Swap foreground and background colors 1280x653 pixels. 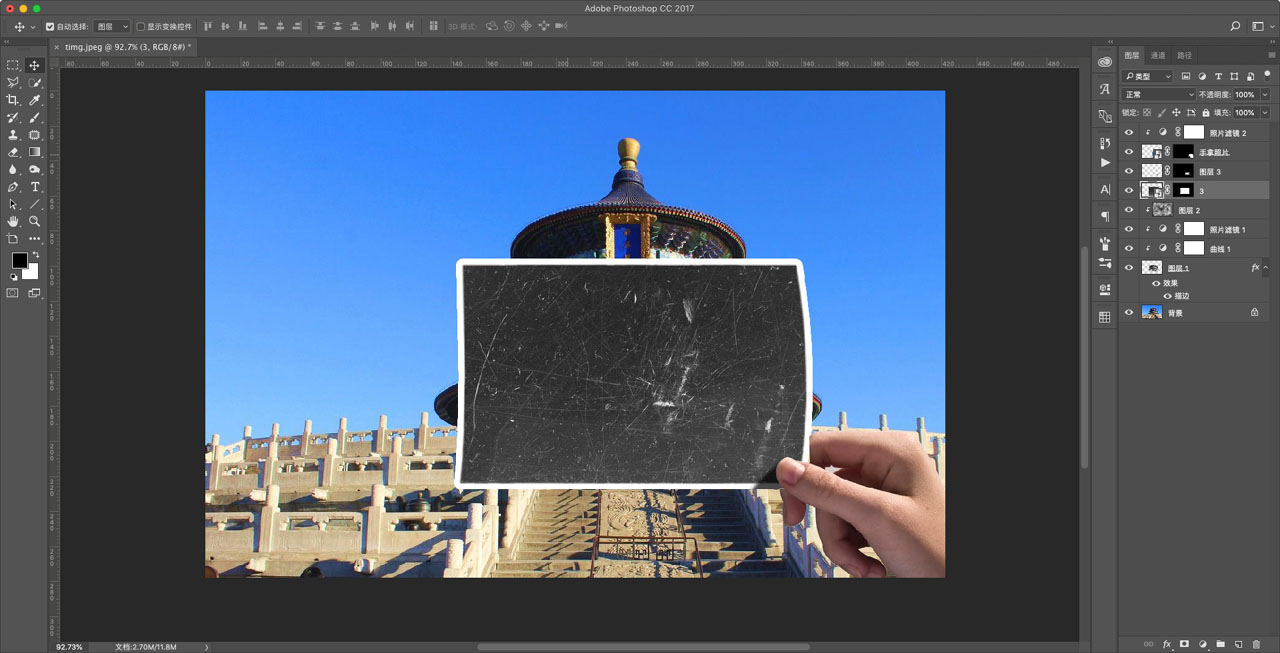click(x=35, y=256)
